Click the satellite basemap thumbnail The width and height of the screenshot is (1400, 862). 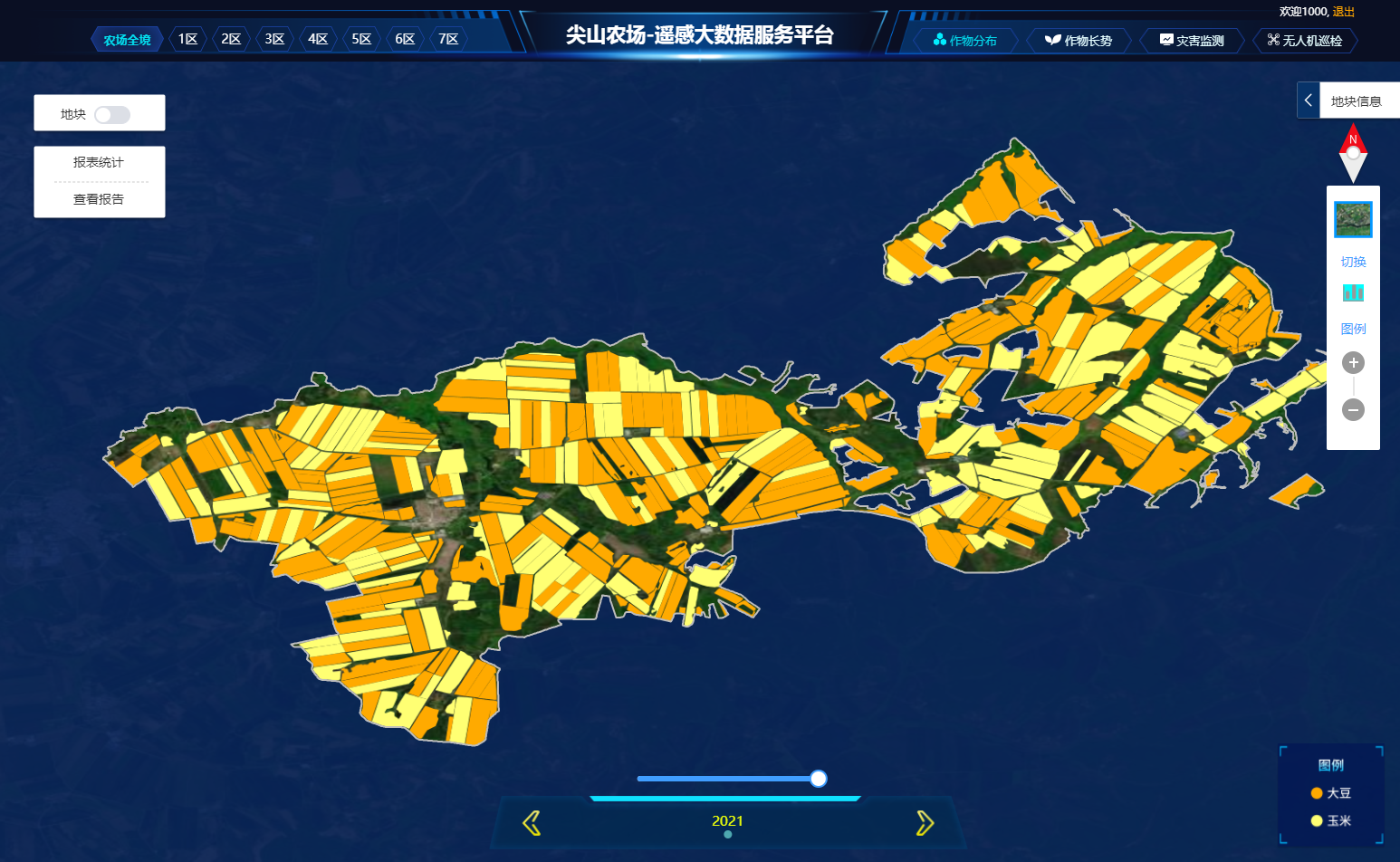pos(1353,219)
